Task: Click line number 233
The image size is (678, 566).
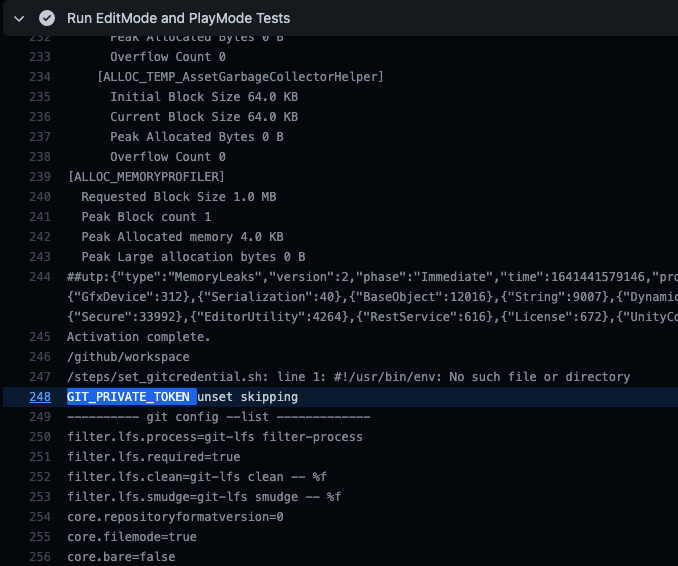Action: coord(40,57)
